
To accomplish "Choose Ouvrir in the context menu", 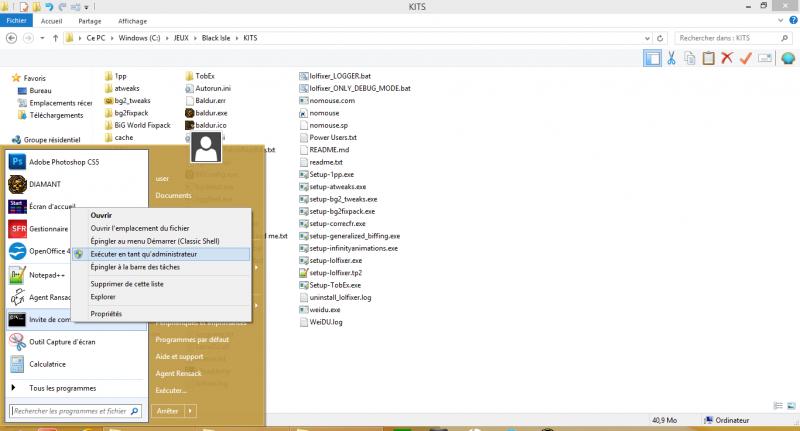I will pos(161,215).
